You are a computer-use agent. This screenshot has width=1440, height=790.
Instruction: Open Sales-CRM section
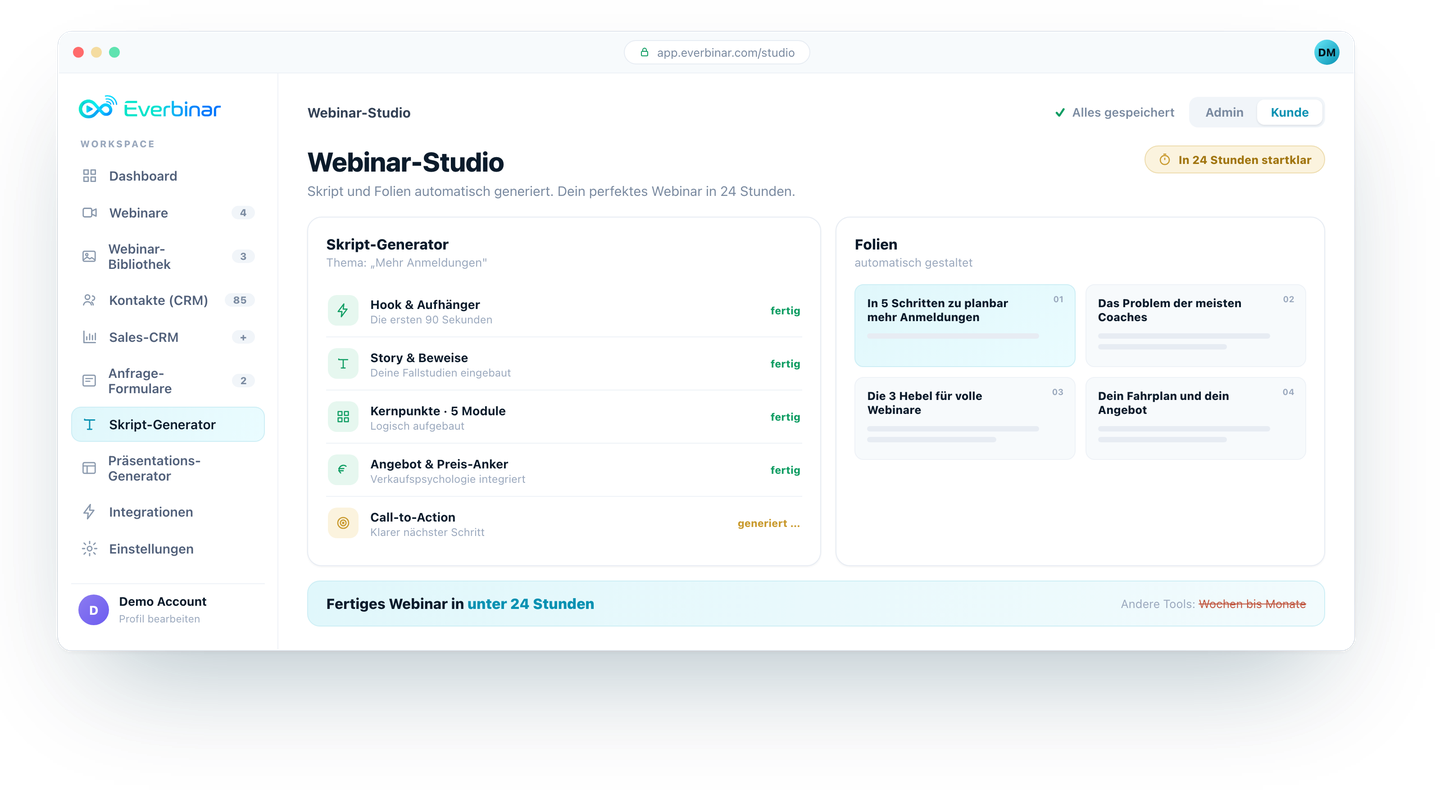click(168, 337)
